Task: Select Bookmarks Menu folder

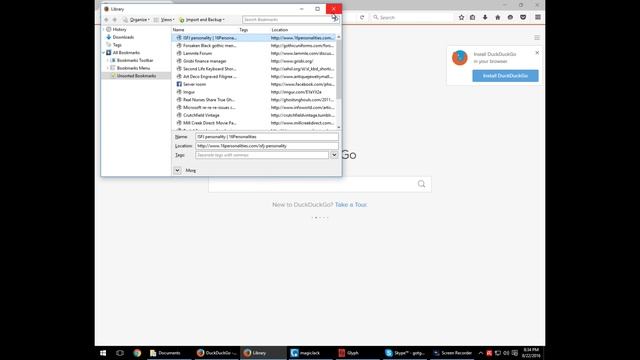Action: 133,68
